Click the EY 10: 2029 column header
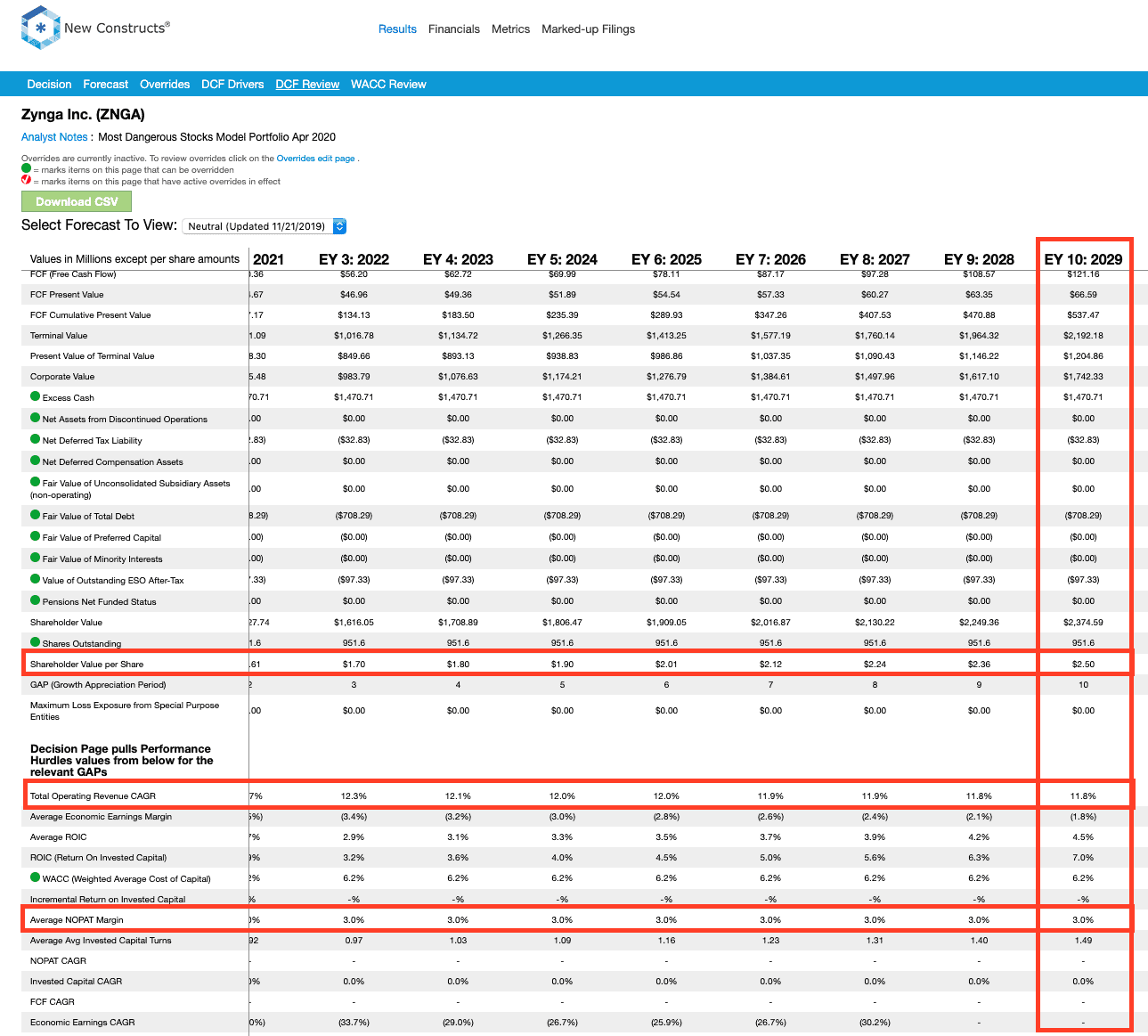The image size is (1148, 1036). [x=1083, y=259]
